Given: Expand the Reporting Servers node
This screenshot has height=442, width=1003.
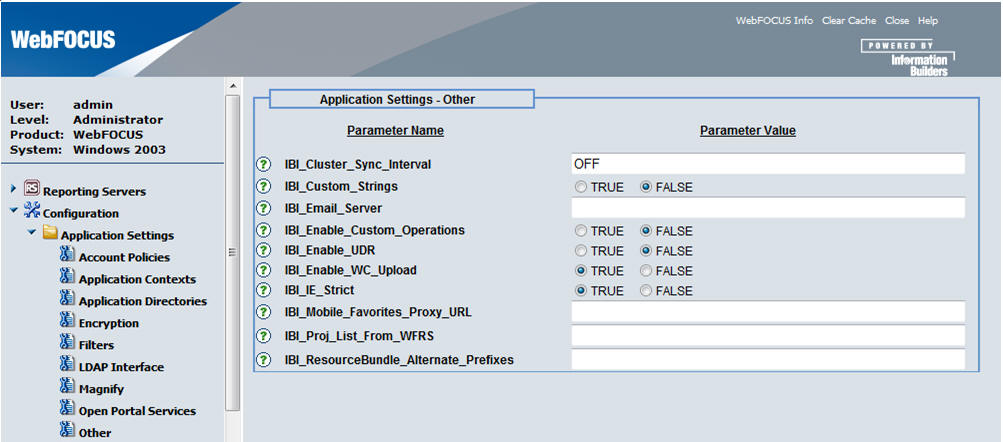Looking at the screenshot, I should pyautogui.click(x=13, y=189).
